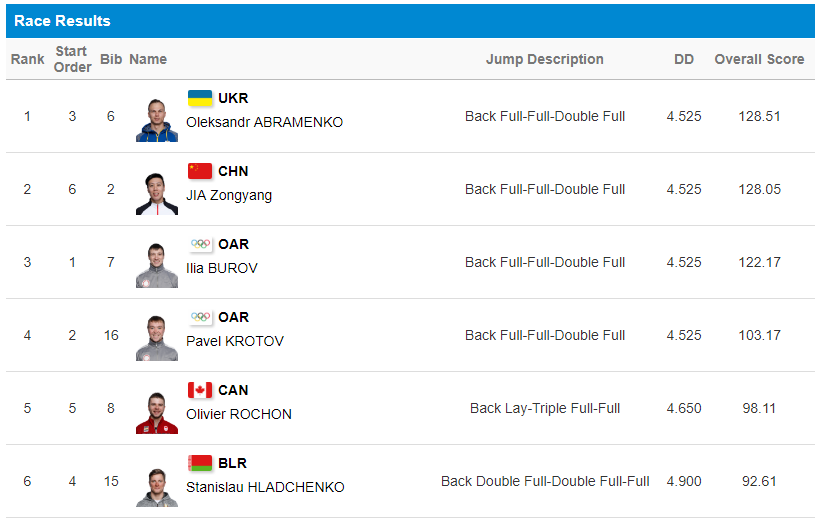The image size is (815, 522).
Task: Sort by the Start Order column header
Action: tap(72, 59)
